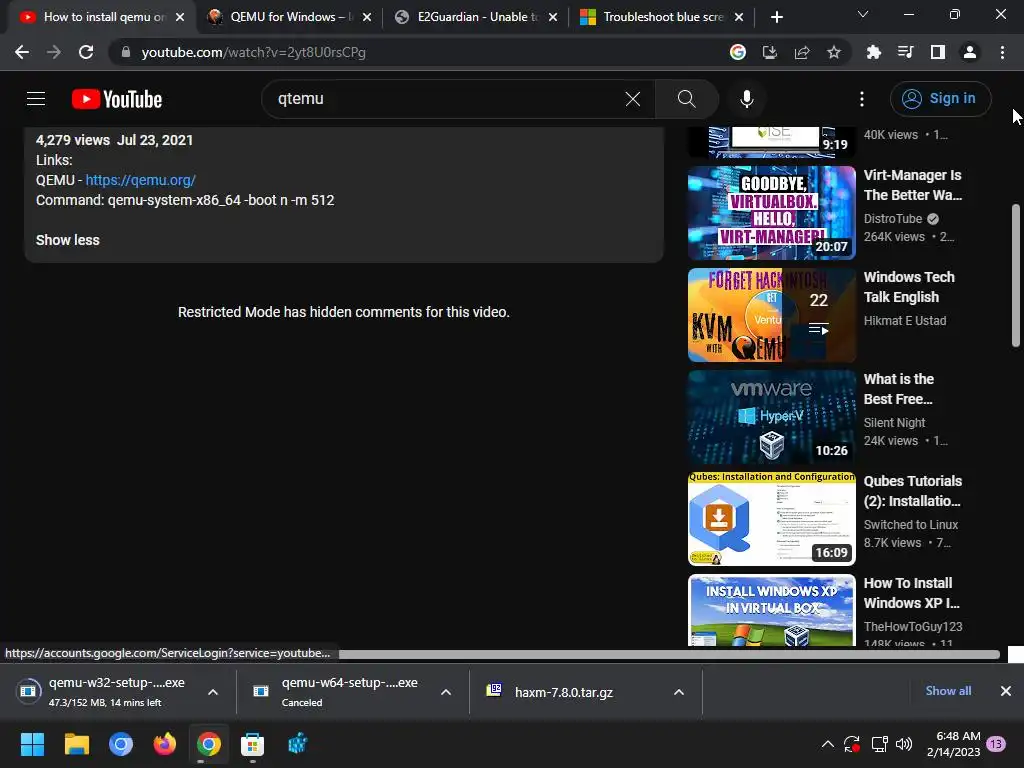This screenshot has height=768, width=1024.
Task: Open volume control in system tray
Action: 904,744
